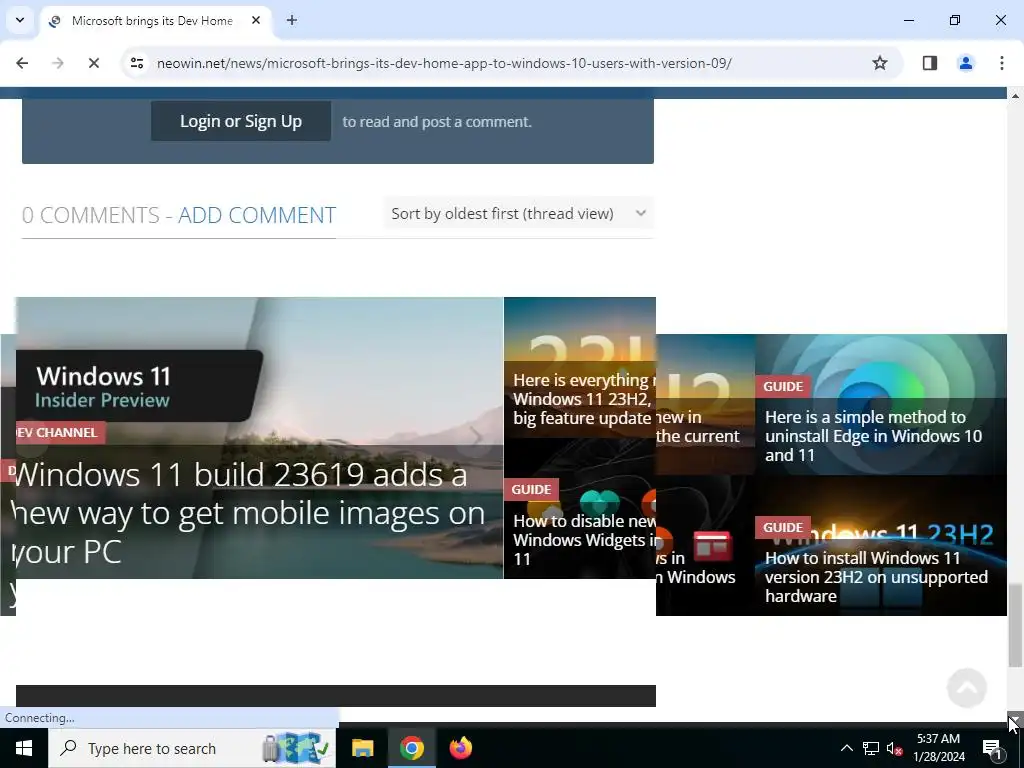Image resolution: width=1024 pixels, height=768 pixels.
Task: Click Login or Sign Up button
Action: click(240, 121)
